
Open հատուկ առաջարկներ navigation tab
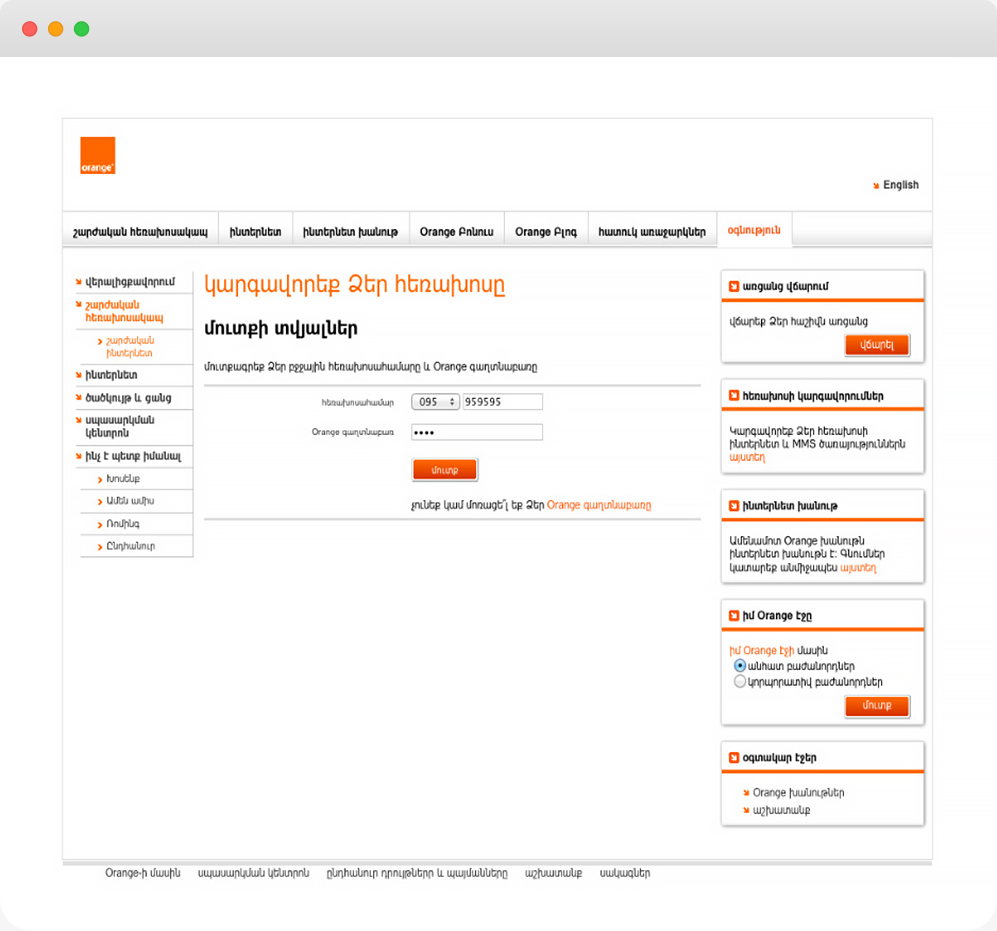coord(652,231)
